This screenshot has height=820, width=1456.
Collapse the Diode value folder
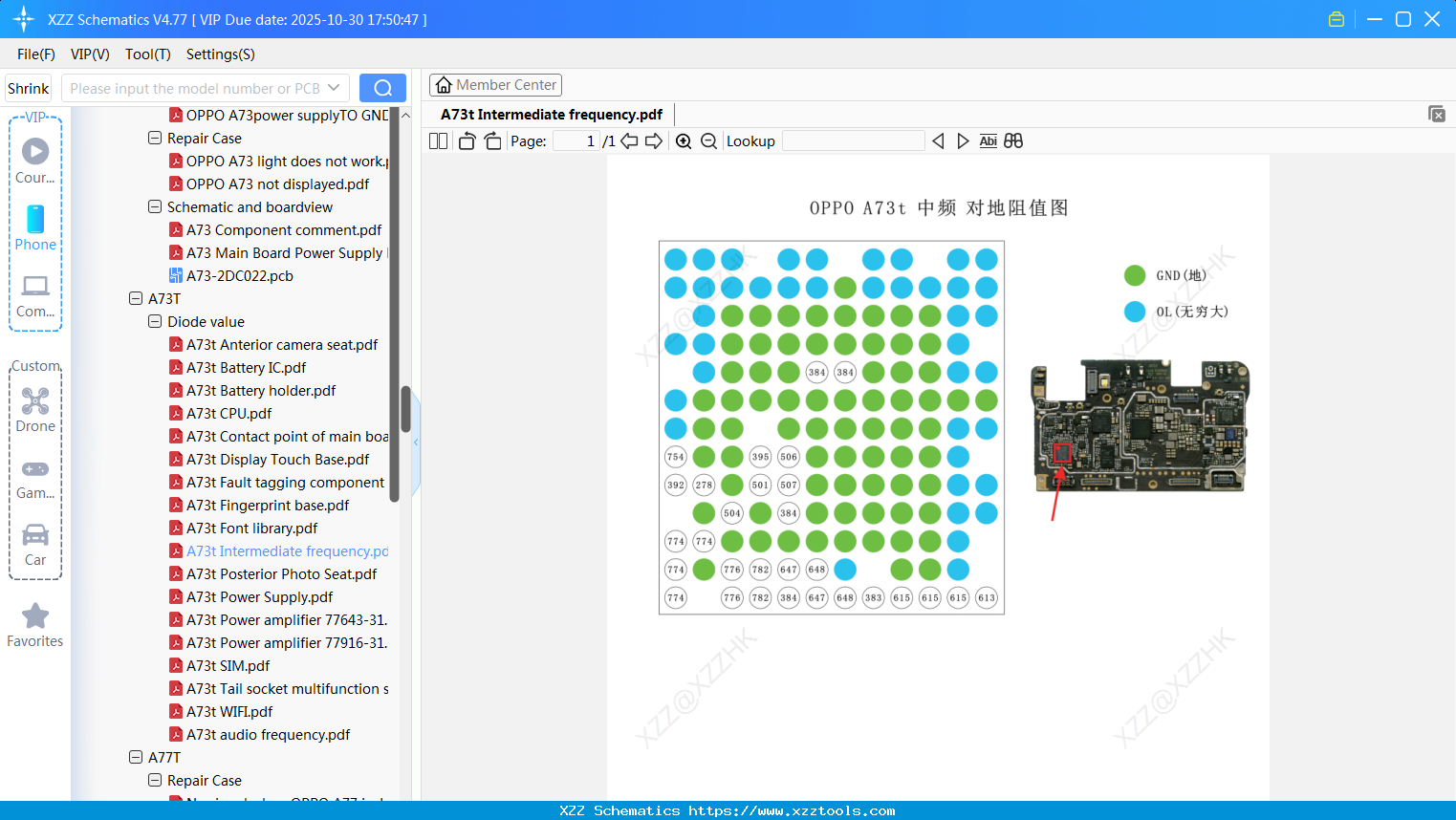coord(155,322)
